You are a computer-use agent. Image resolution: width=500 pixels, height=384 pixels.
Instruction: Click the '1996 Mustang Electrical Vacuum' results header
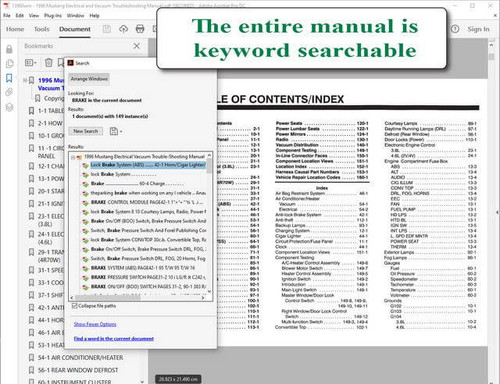pos(144,157)
